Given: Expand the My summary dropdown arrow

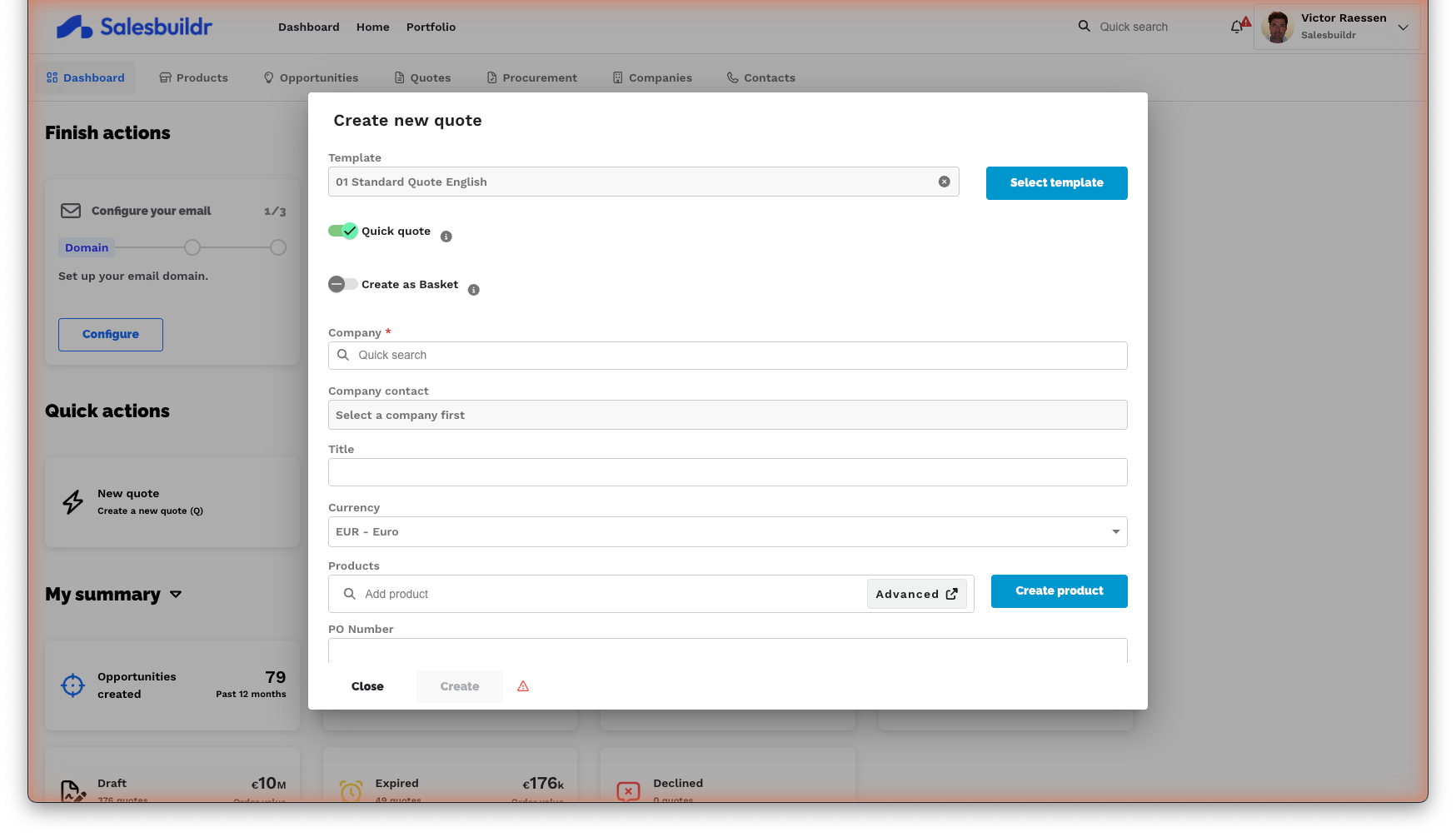Looking at the screenshot, I should point(176,595).
